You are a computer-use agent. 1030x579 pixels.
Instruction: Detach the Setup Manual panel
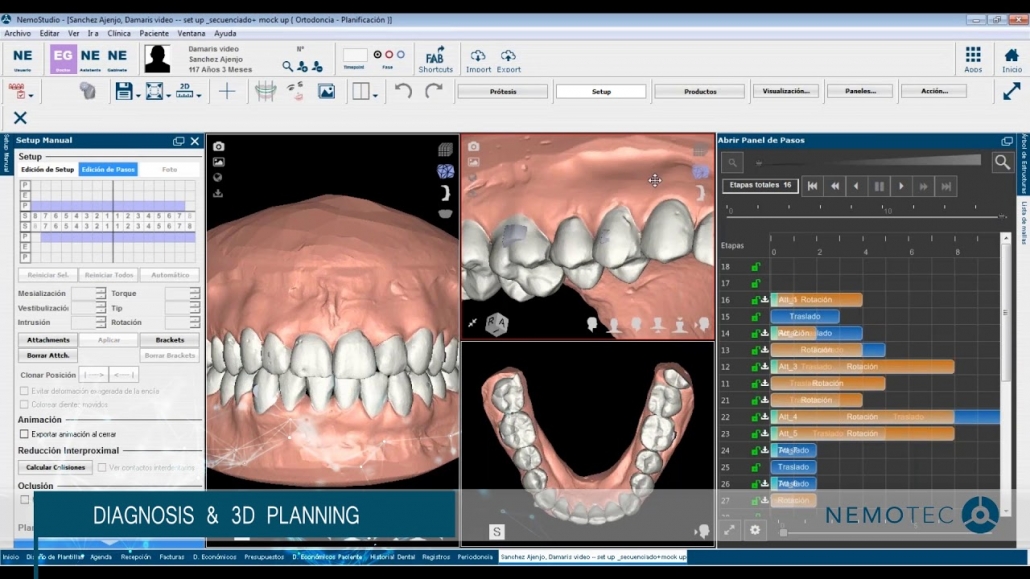179,141
